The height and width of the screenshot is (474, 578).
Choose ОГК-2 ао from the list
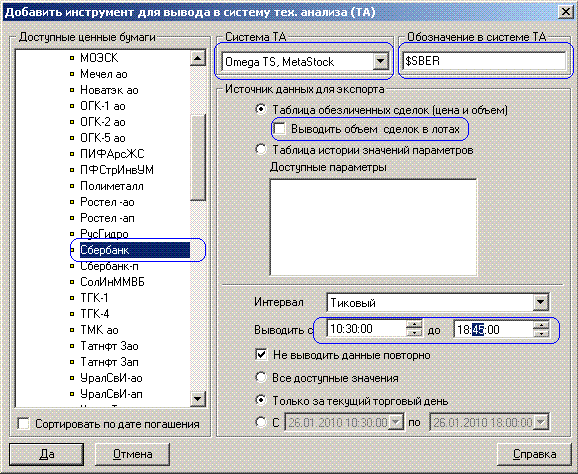point(103,122)
